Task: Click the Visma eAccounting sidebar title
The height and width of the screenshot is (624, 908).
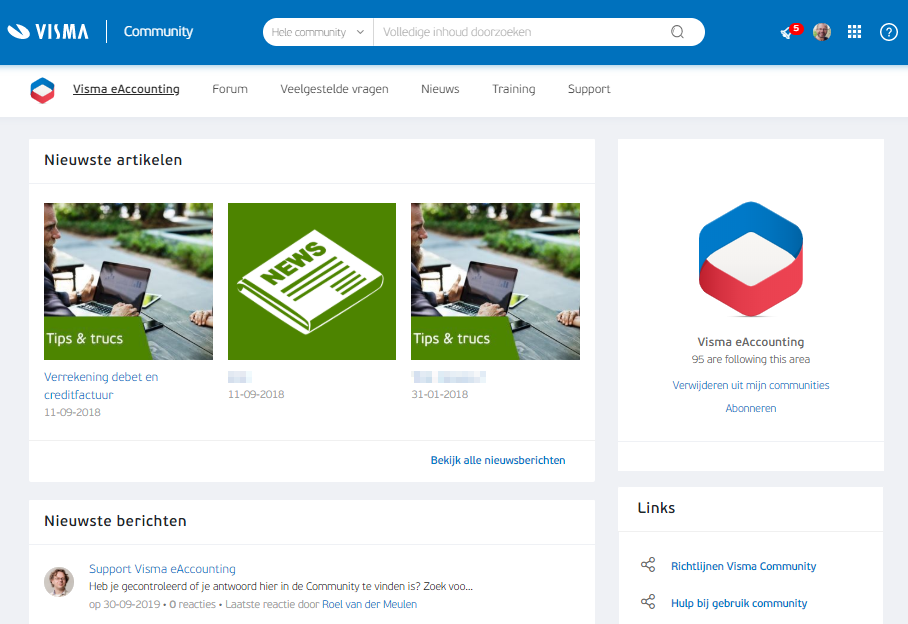Action: click(x=750, y=342)
